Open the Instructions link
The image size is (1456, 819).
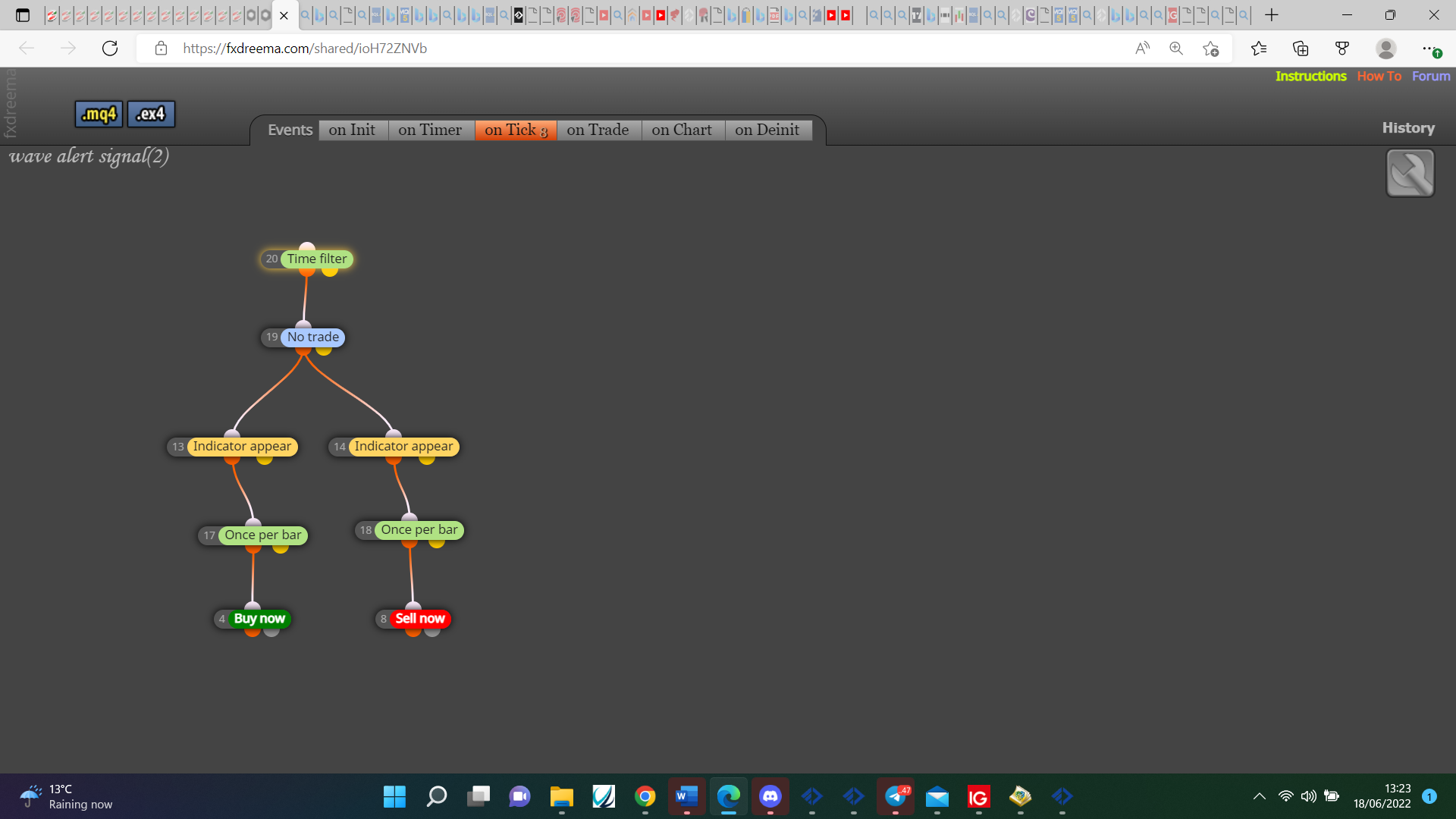(x=1310, y=76)
